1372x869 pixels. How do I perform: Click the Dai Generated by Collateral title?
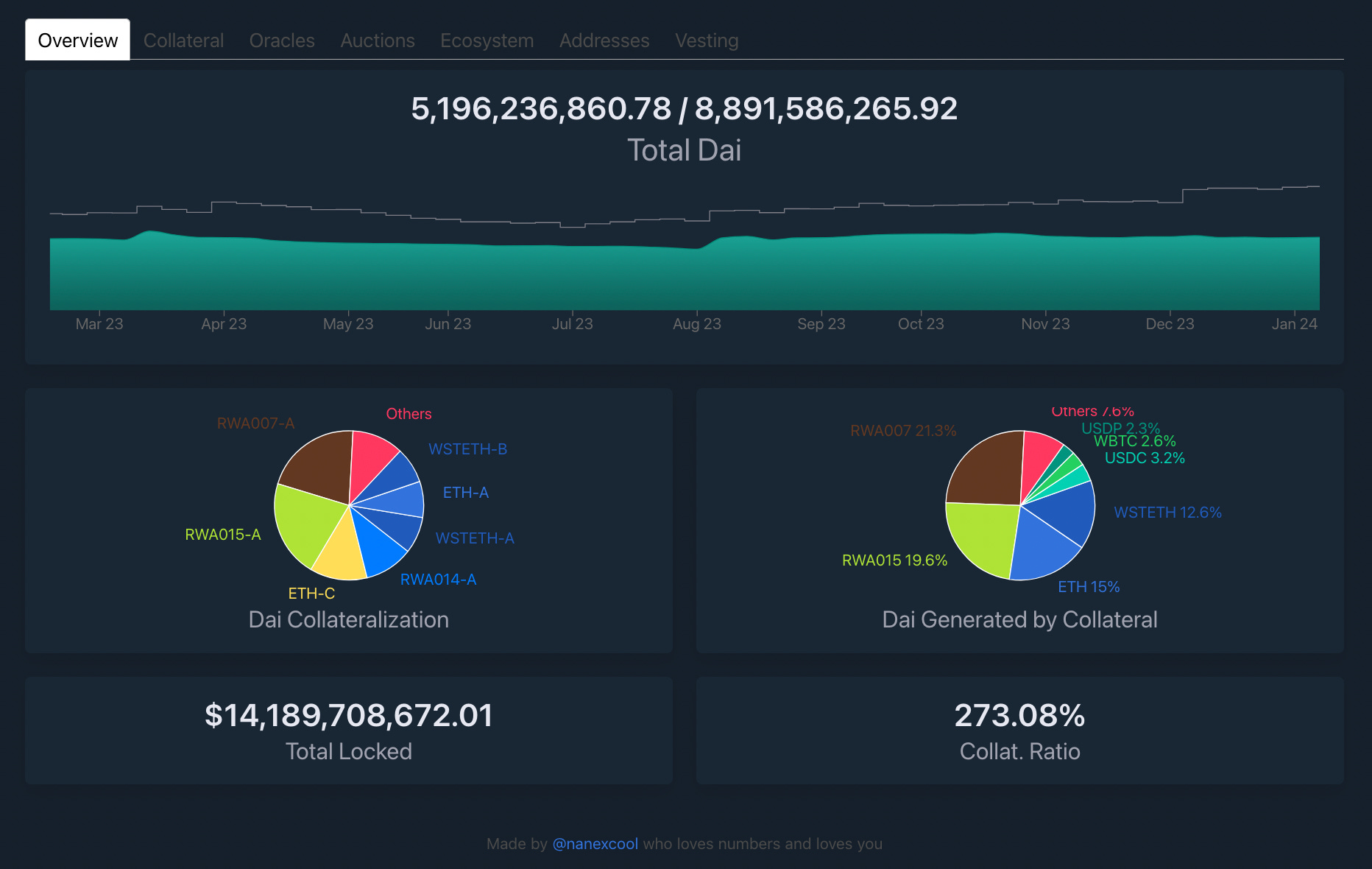click(x=1020, y=620)
